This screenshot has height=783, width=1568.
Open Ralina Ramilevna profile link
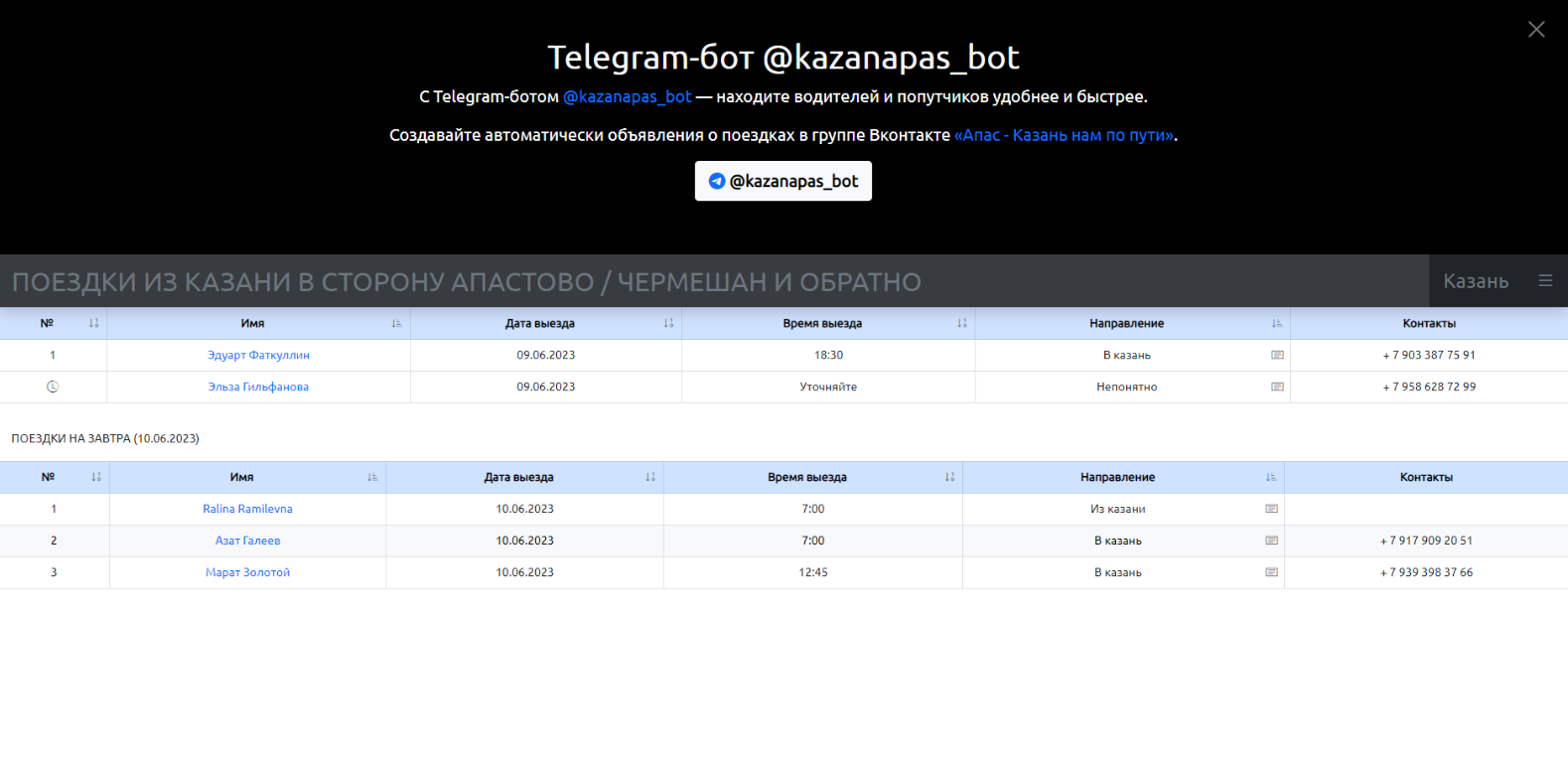pos(247,509)
